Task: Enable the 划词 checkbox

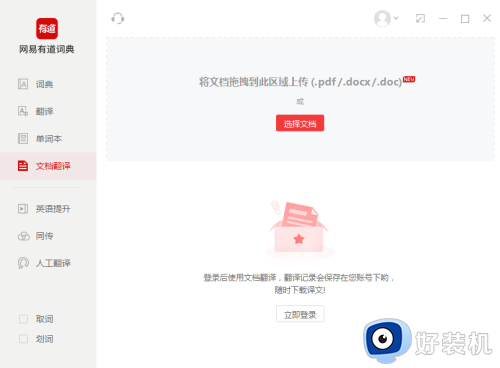Action: coord(23,339)
